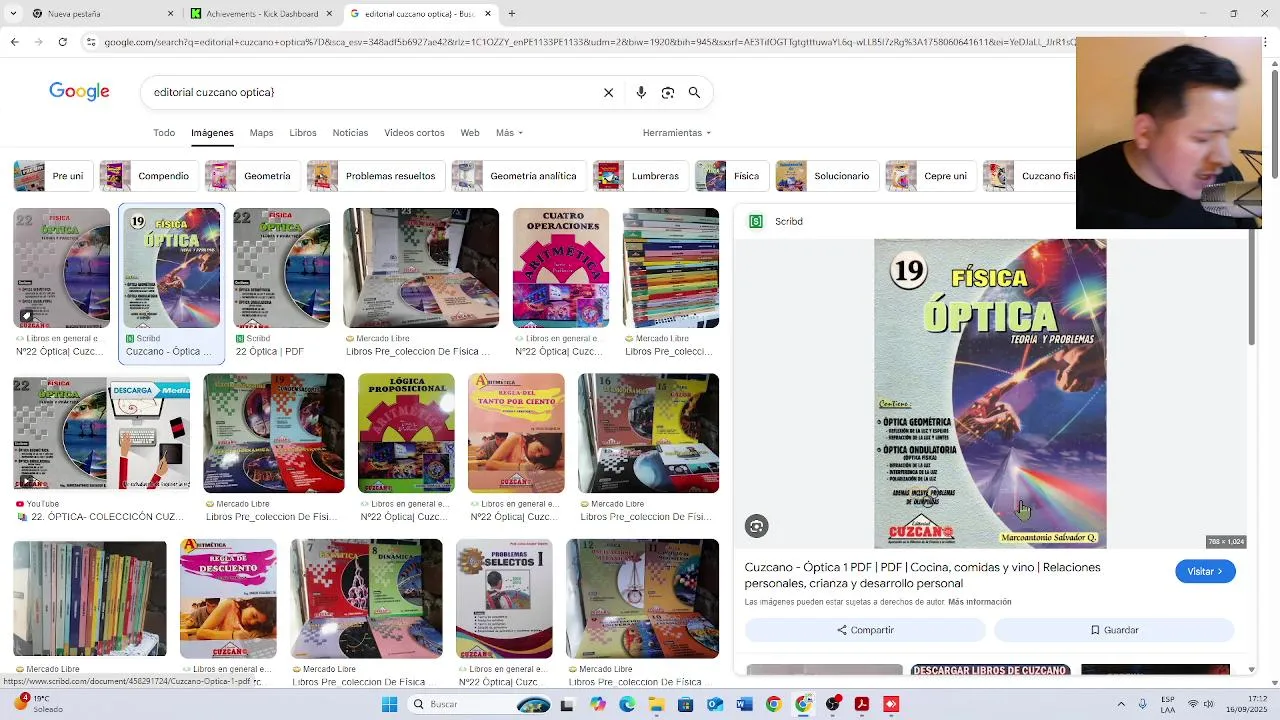
Task: Open the 'Regla de Descuento' book thumbnail
Action: point(228,599)
